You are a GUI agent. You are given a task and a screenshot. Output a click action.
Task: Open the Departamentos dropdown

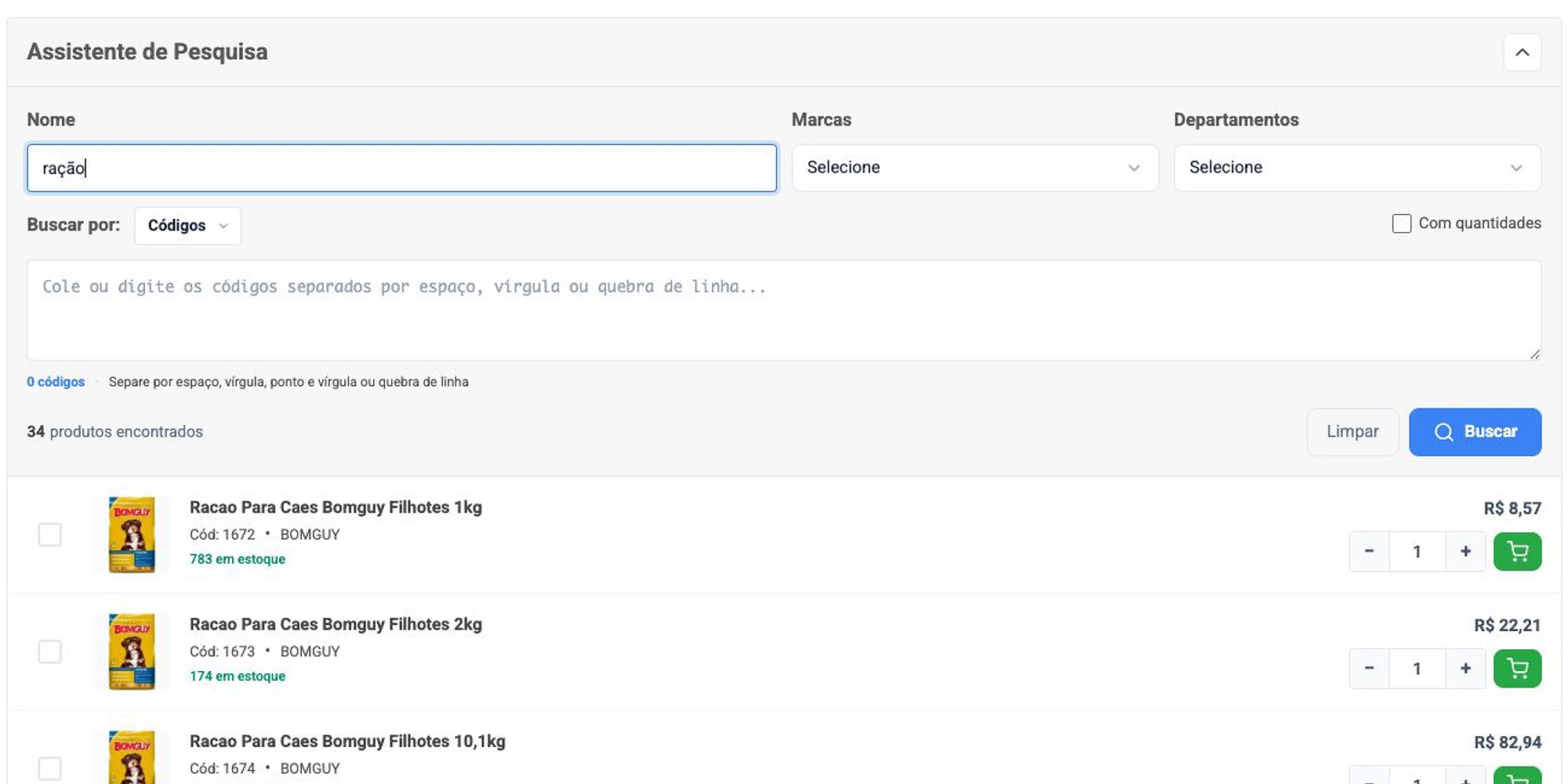(x=1357, y=168)
